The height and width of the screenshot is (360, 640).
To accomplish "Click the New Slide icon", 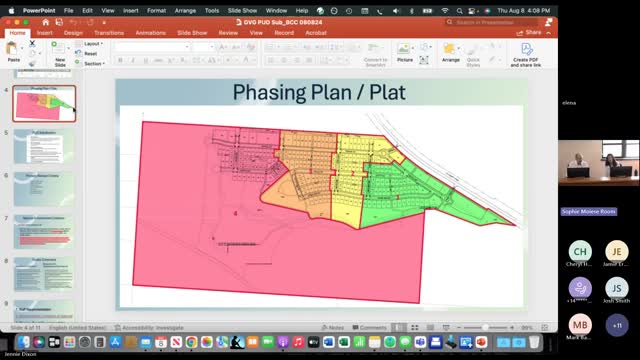I will point(58,48).
